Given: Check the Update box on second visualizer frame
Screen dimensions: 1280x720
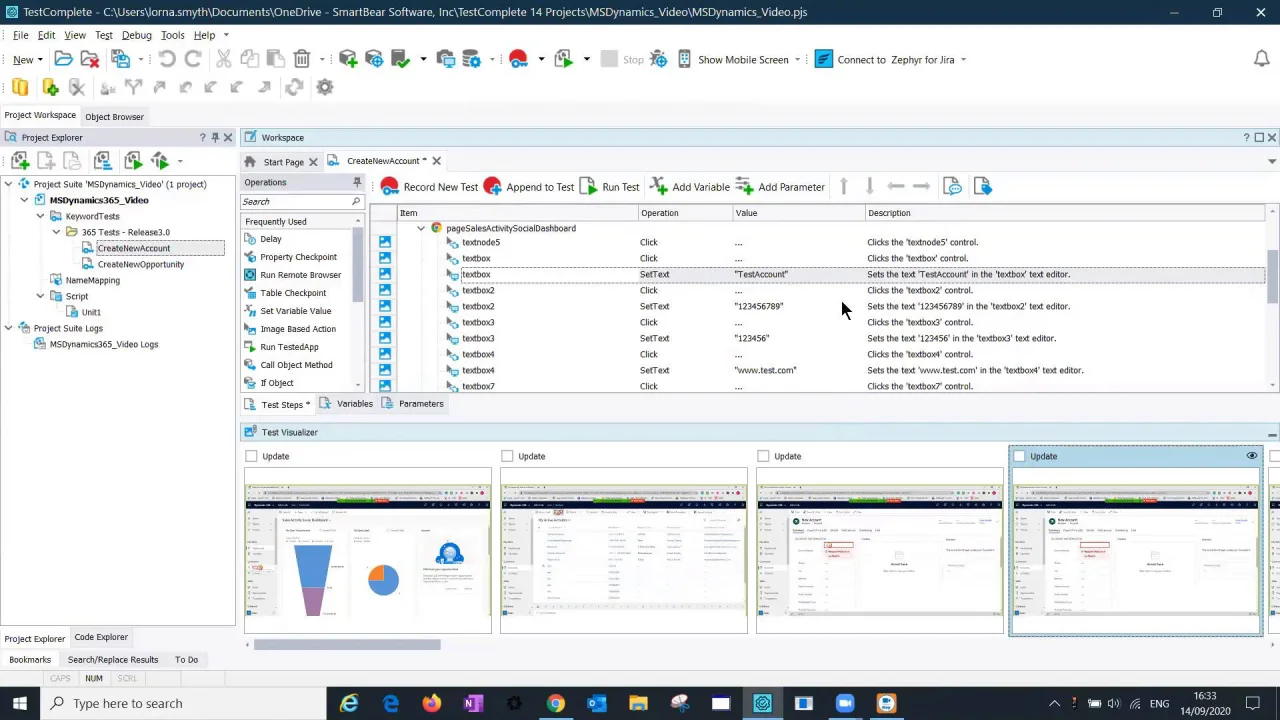Looking at the screenshot, I should 508,456.
